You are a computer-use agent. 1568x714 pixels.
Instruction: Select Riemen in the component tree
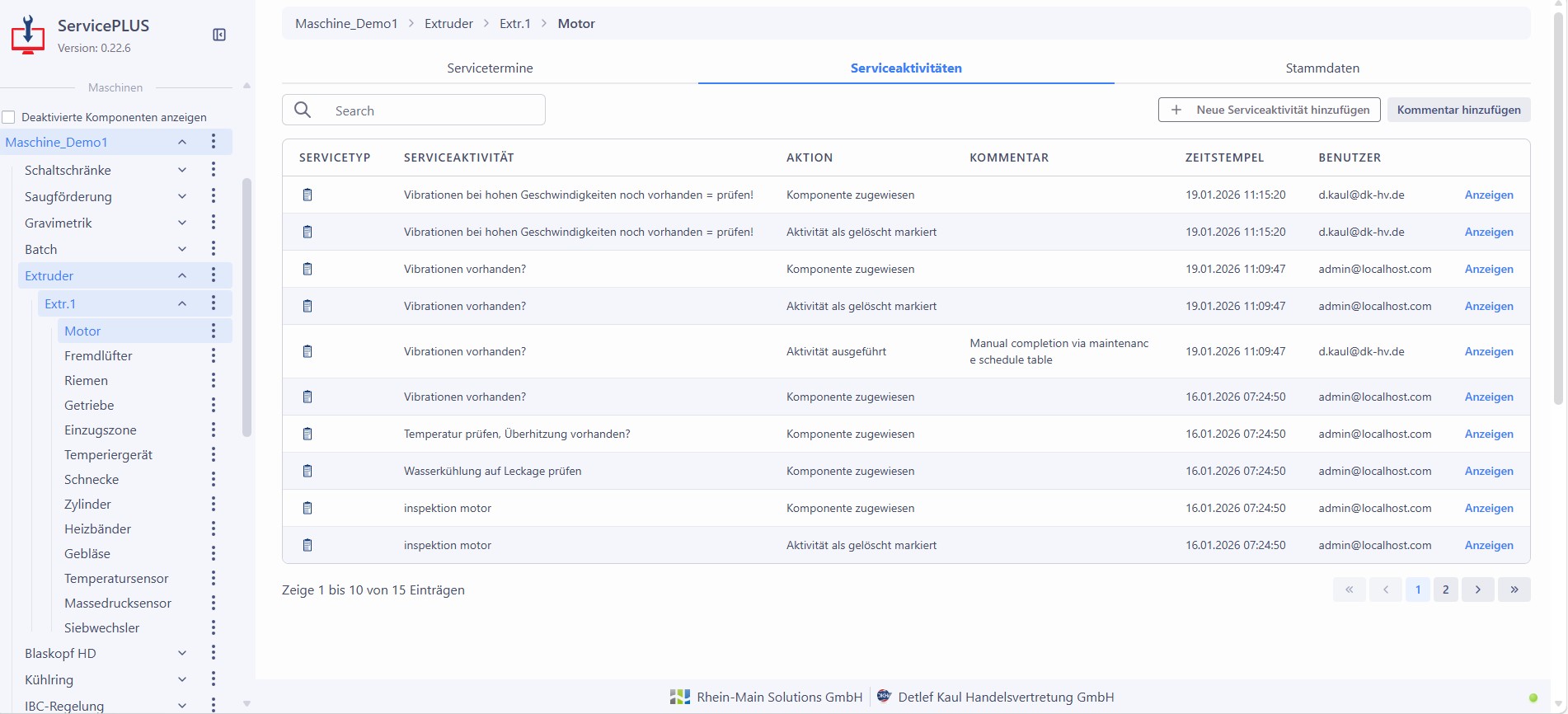pos(86,380)
